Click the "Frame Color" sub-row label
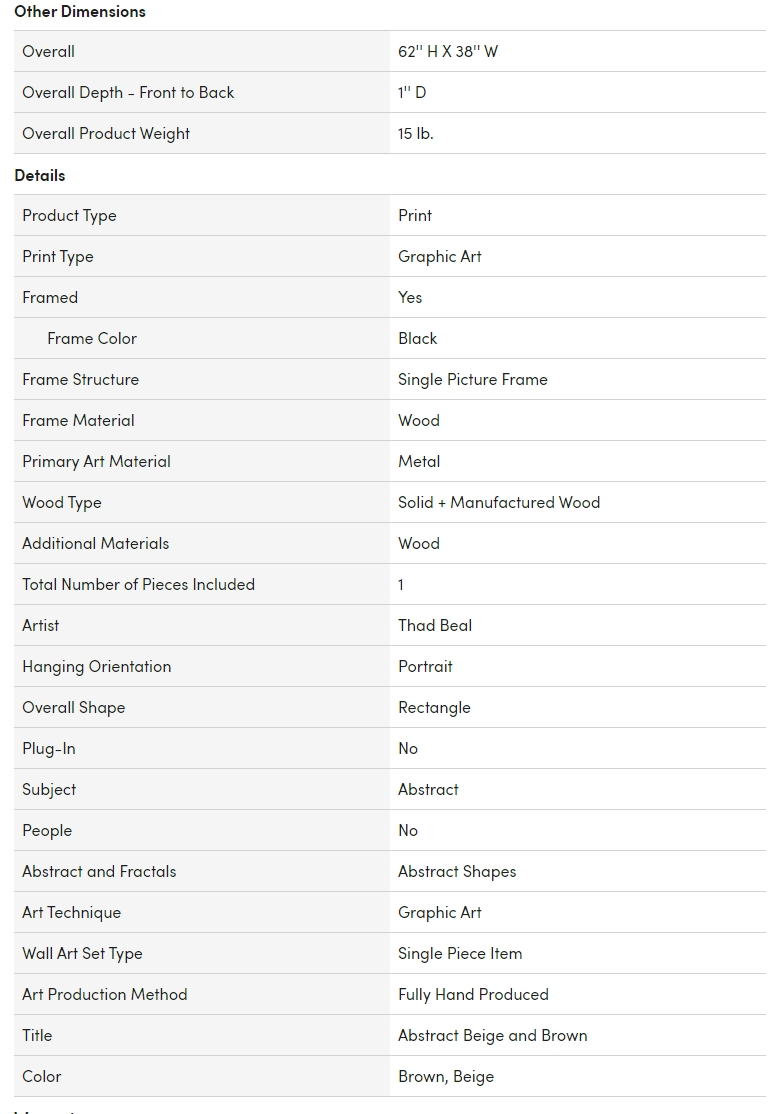The image size is (769, 1114). tap(92, 339)
